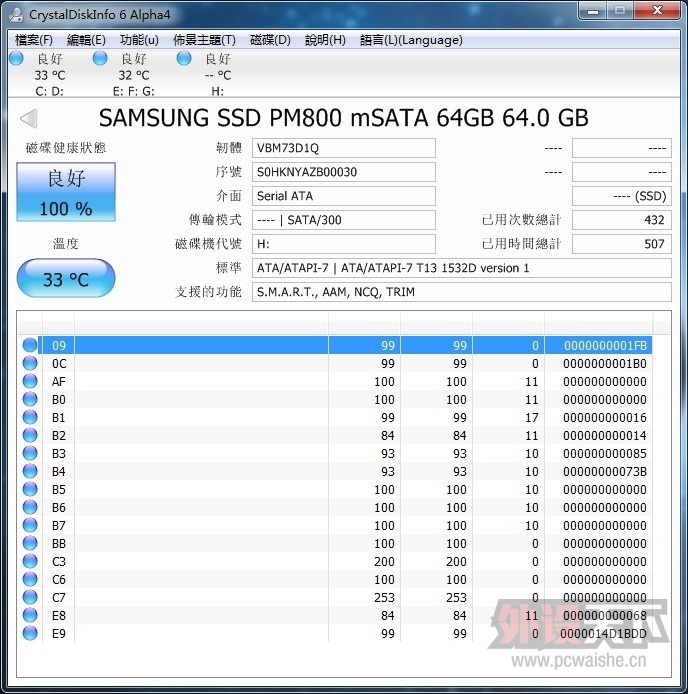Click transfer mode field SATA/300
The width and height of the screenshot is (688, 694).
pyautogui.click(x=344, y=220)
